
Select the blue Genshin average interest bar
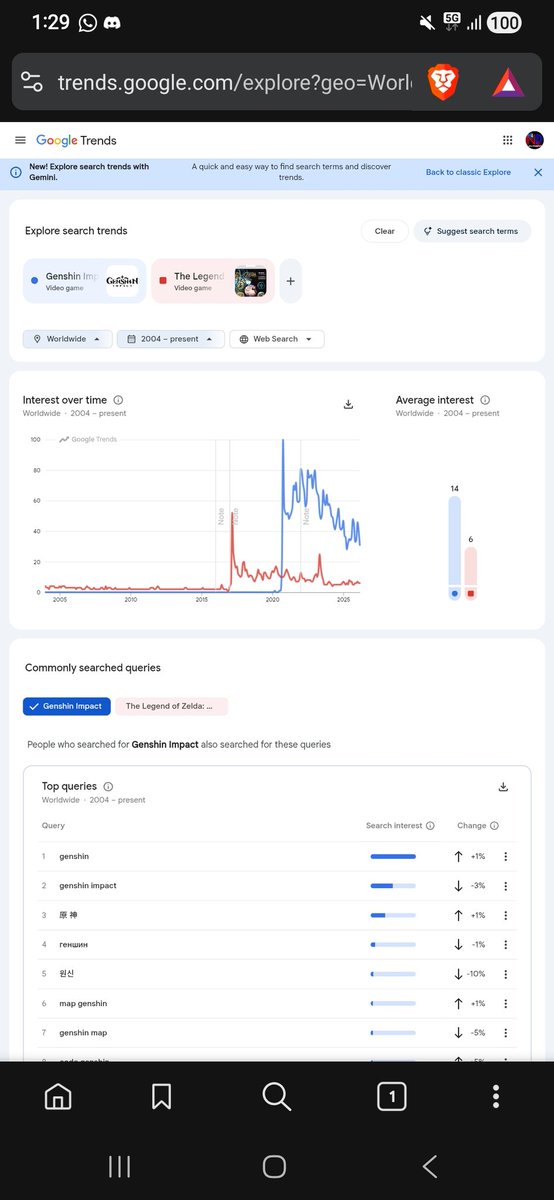point(455,548)
